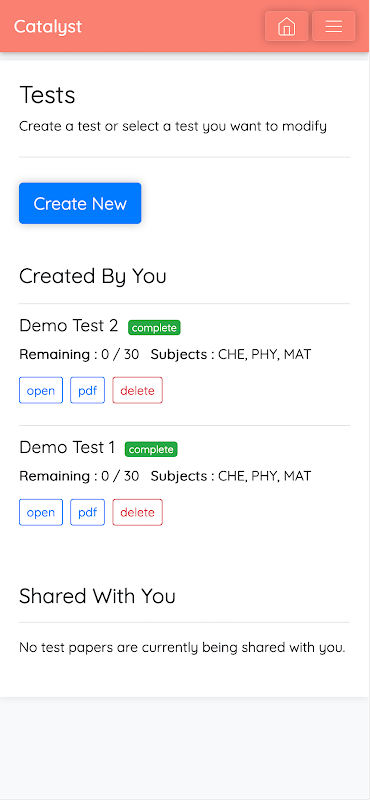Click complete badge of Demo Test 1
Image resolution: width=370 pixels, height=800 pixels.
pyautogui.click(x=151, y=449)
